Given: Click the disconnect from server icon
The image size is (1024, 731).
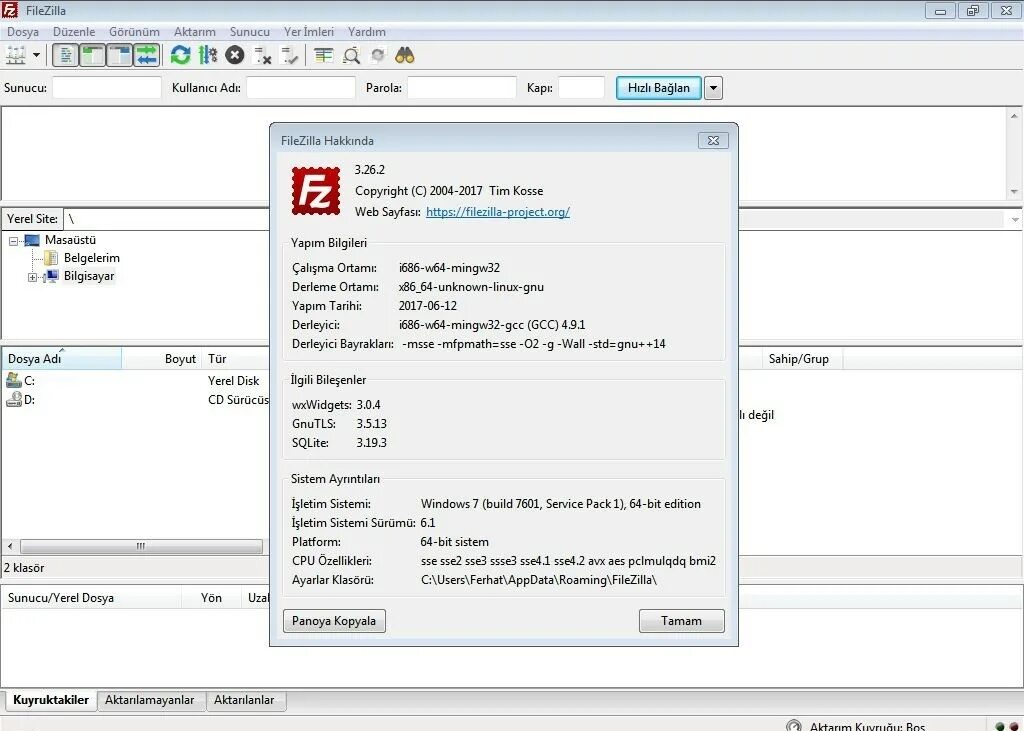Looking at the screenshot, I should pyautogui.click(x=263, y=56).
